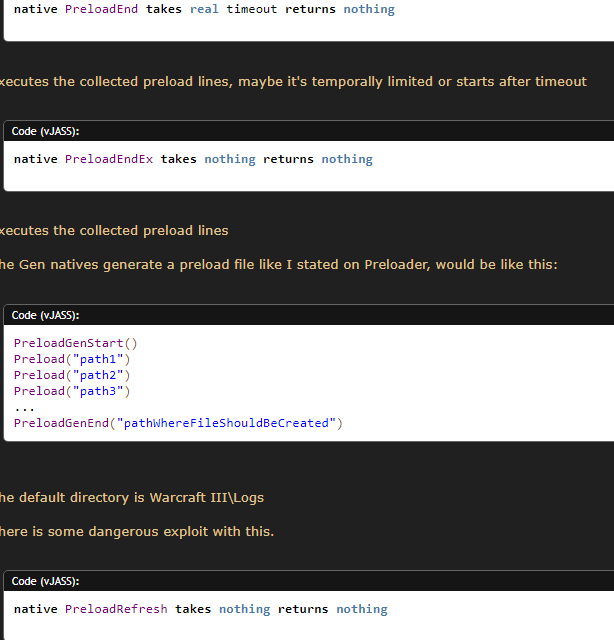
Task: Click the PreloadRefresh function name
Action: click(116, 609)
